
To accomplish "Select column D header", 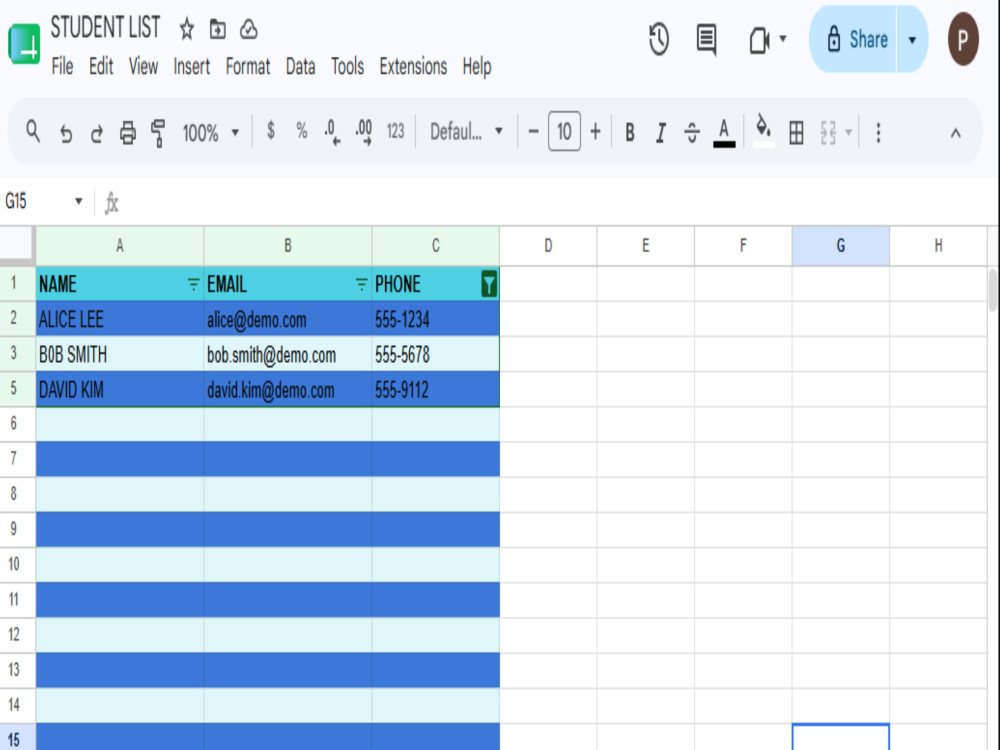I will tap(548, 246).
